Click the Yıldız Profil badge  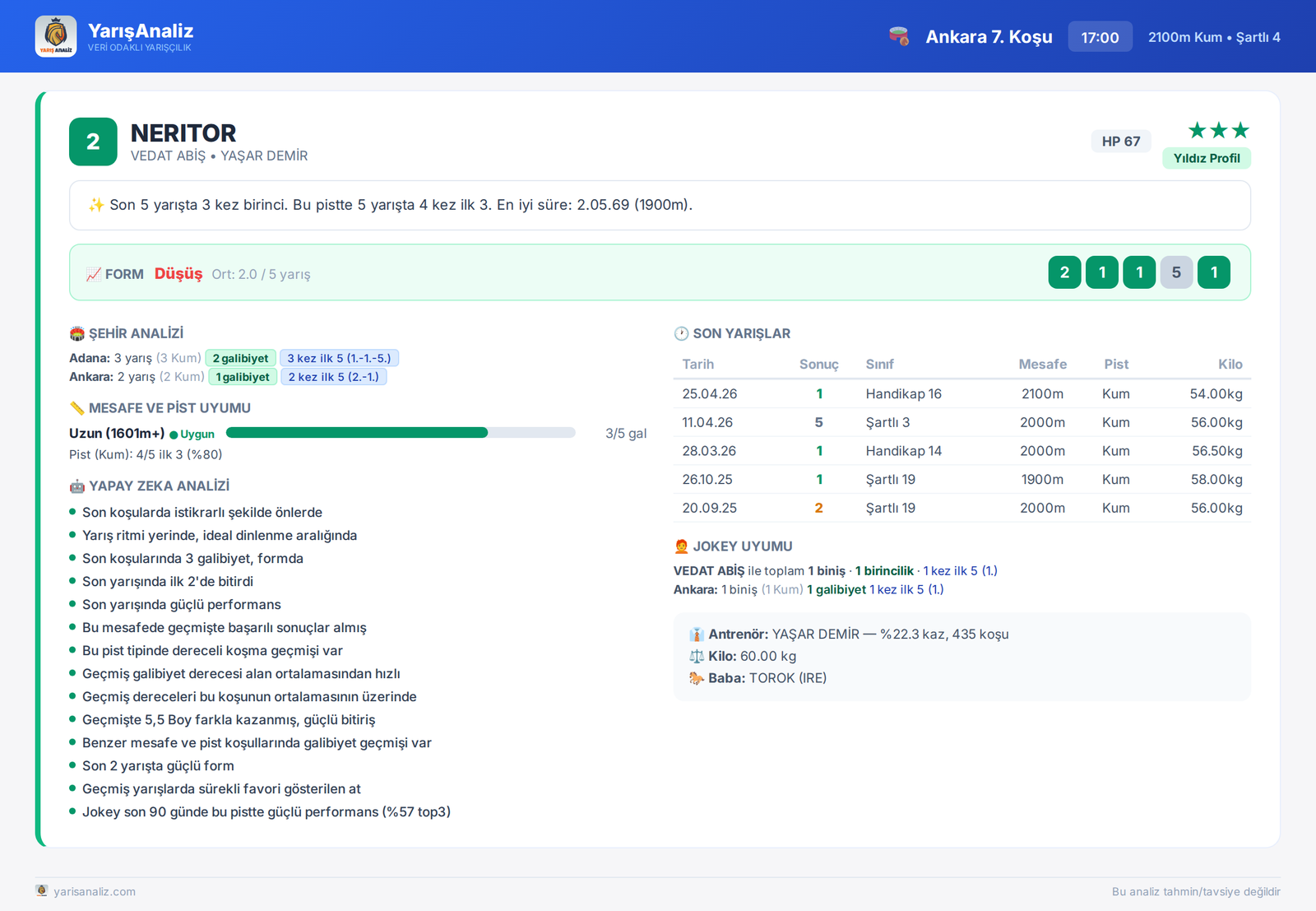[1207, 158]
